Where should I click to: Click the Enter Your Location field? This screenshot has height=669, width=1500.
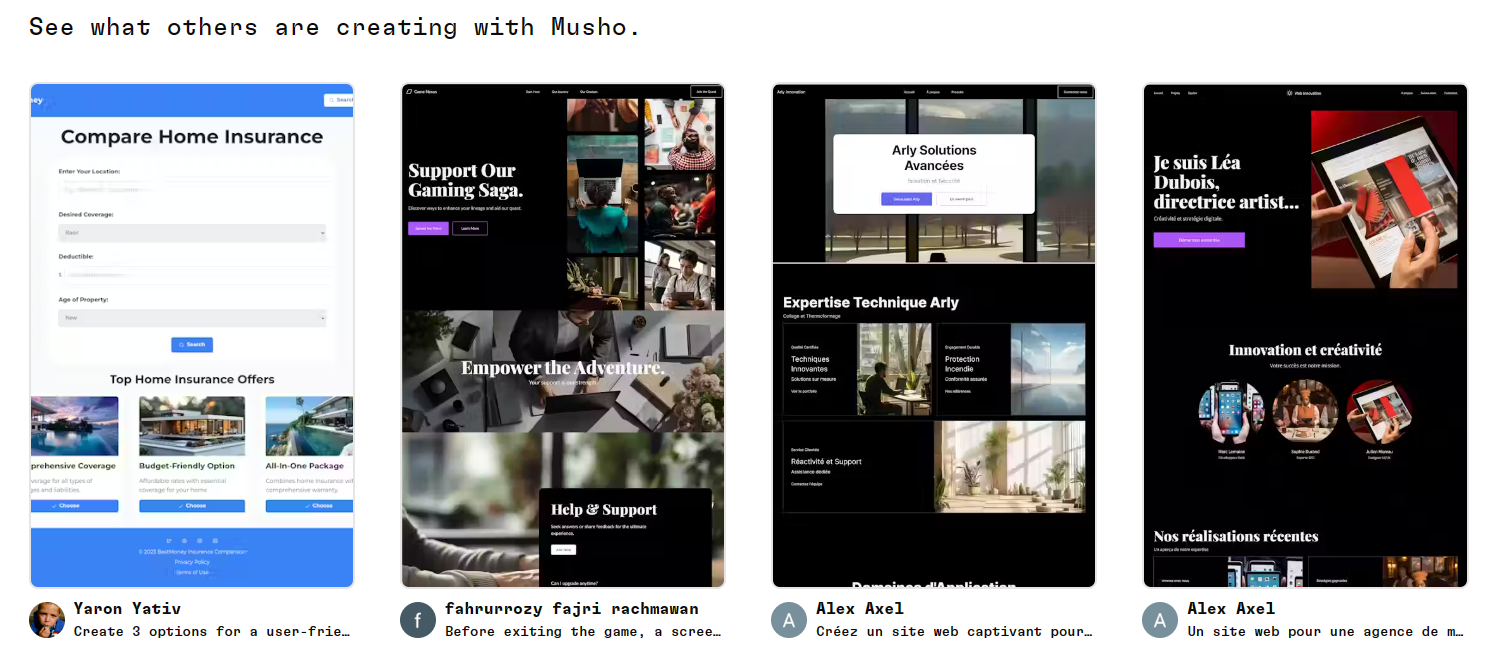(192, 187)
